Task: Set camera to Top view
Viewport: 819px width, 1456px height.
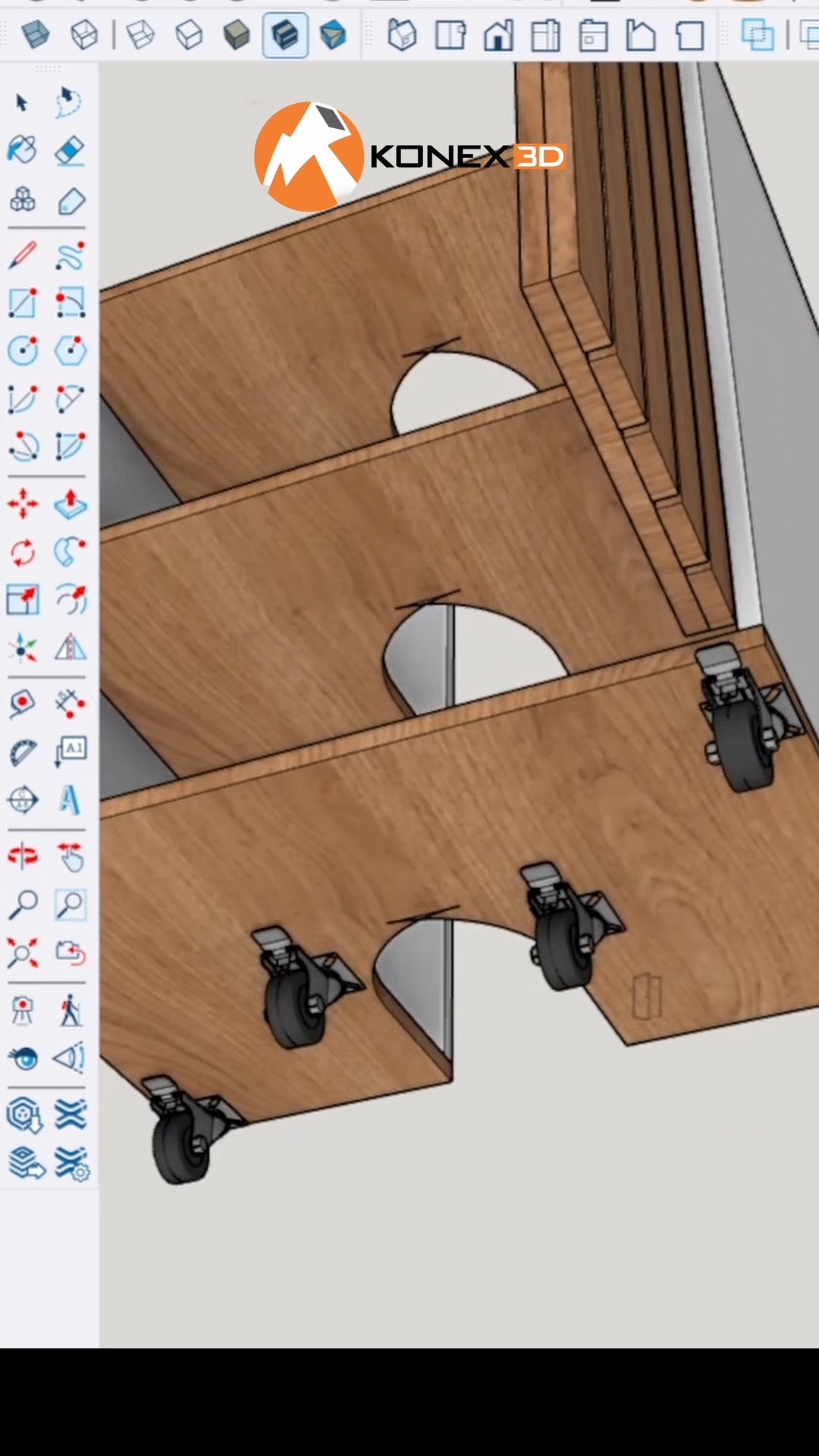Action: [450, 35]
